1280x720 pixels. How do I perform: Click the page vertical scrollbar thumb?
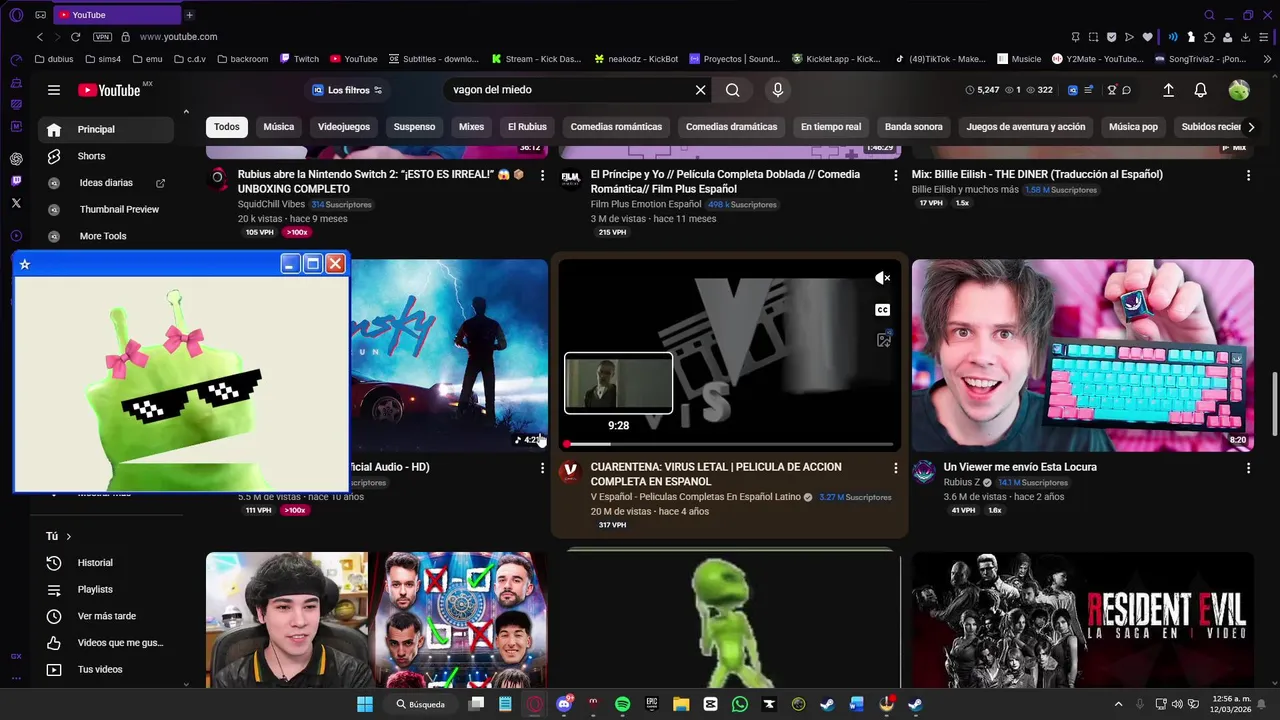coord(1274,403)
